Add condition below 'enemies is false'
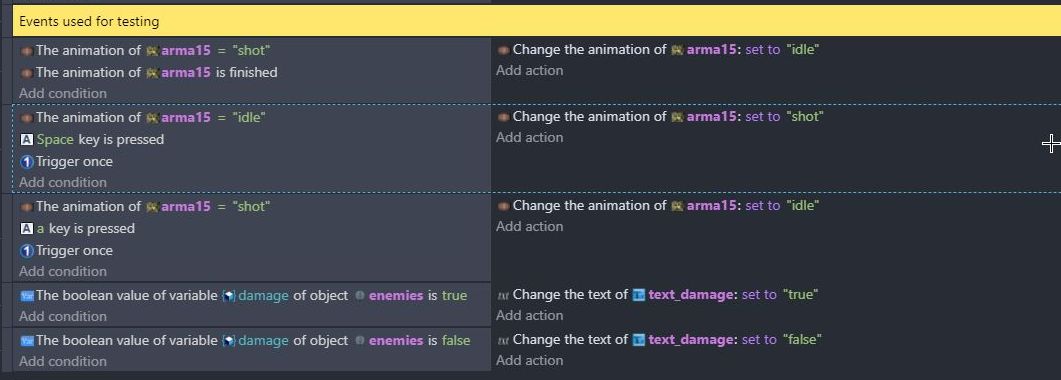The image size is (1061, 380). tap(63, 361)
